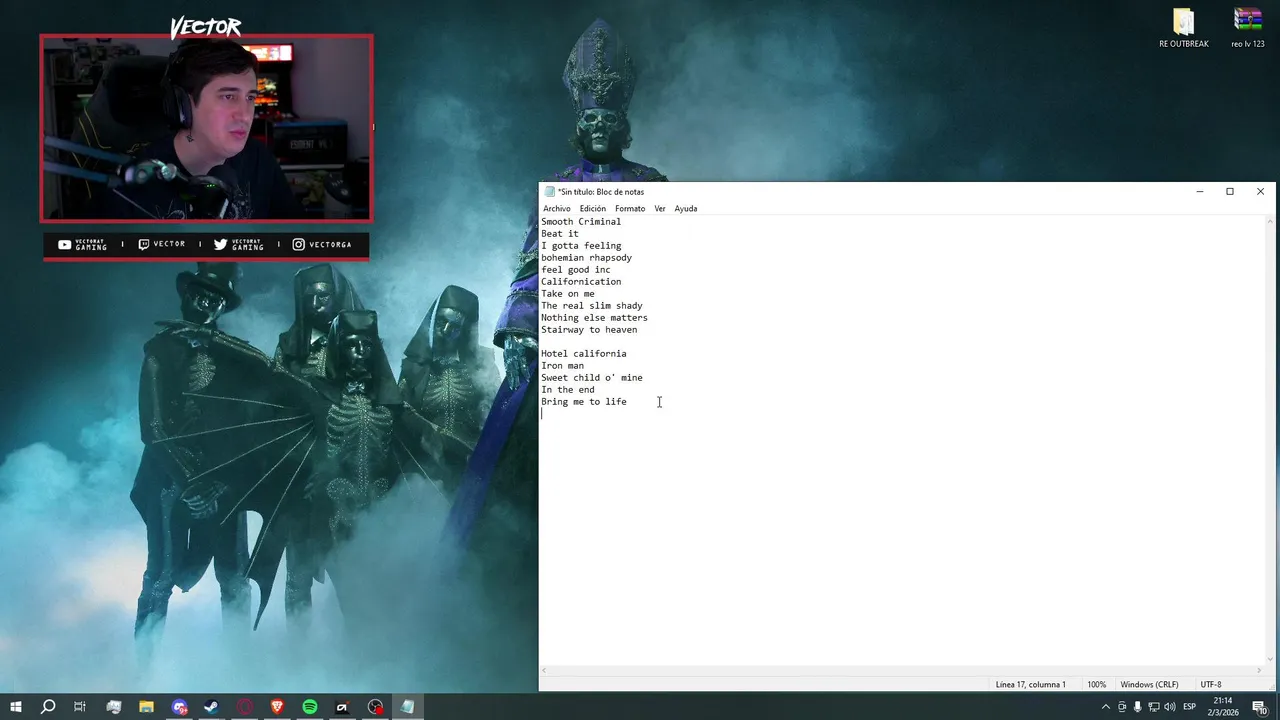Open the Windows Start menu
1280x720 pixels.
[x=15, y=707]
